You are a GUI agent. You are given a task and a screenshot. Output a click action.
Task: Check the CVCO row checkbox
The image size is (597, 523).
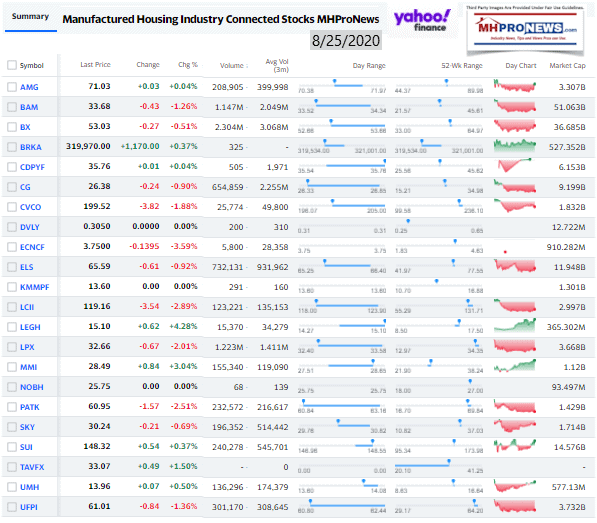coord(12,207)
